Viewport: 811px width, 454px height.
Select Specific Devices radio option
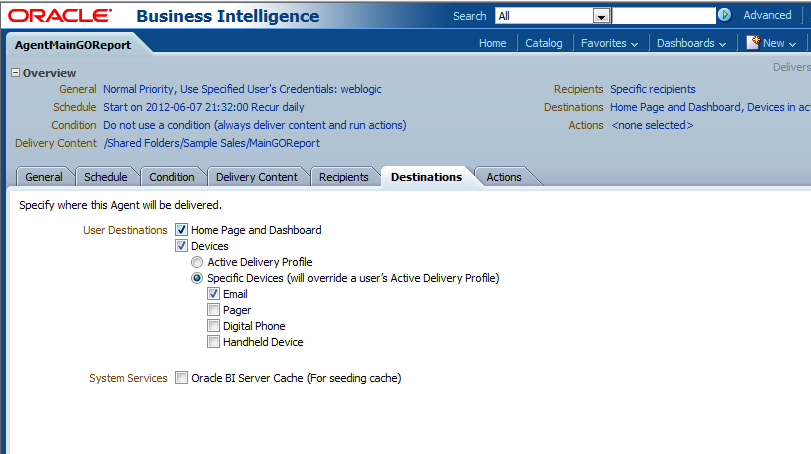[x=197, y=278]
